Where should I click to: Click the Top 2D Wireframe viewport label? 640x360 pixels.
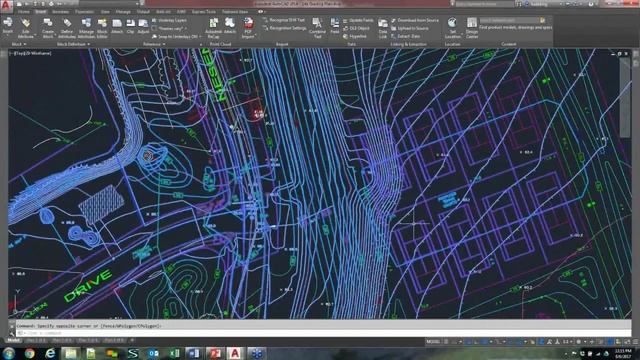tap(31, 53)
